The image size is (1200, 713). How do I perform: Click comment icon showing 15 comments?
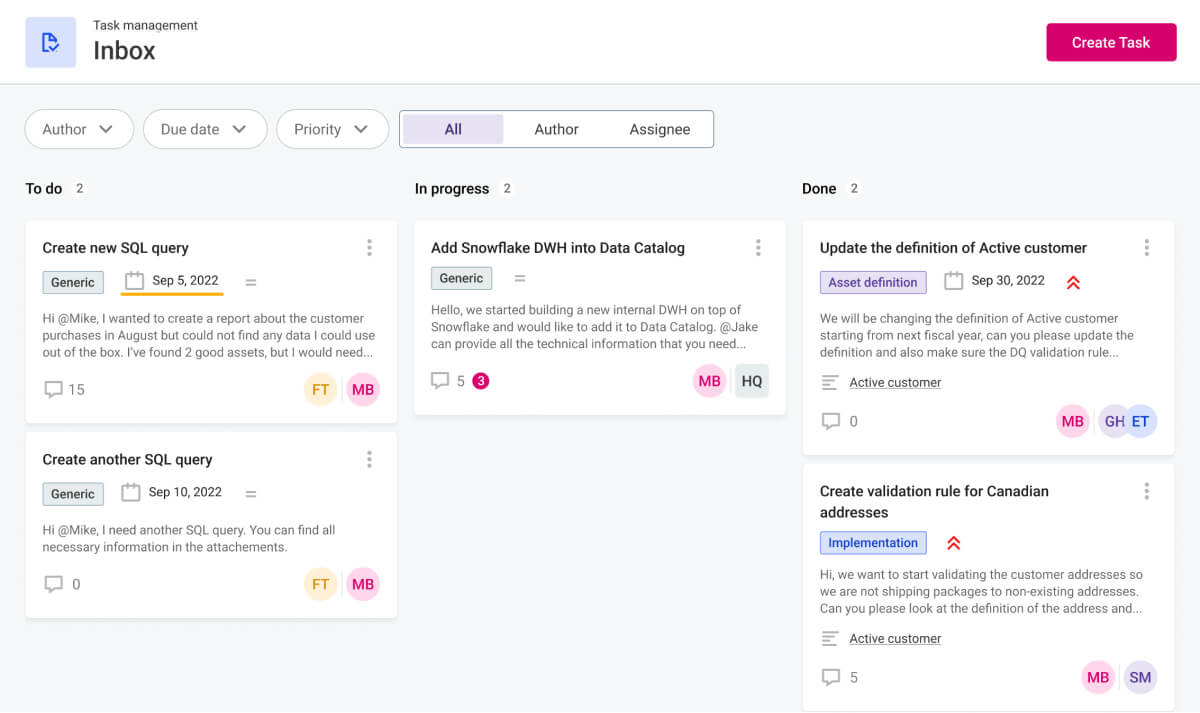54,389
